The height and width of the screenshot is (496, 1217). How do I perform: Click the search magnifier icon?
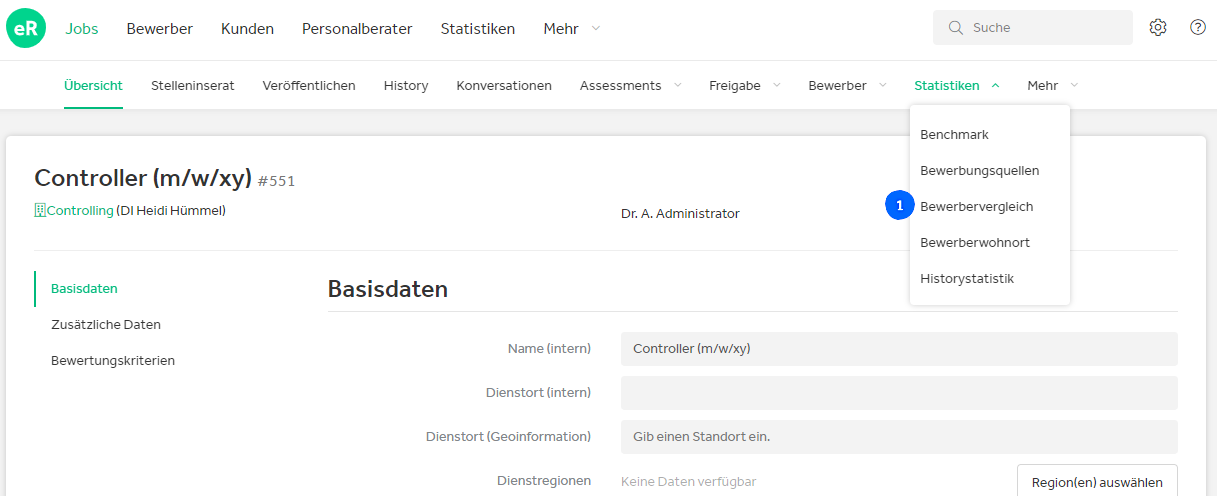(x=955, y=28)
